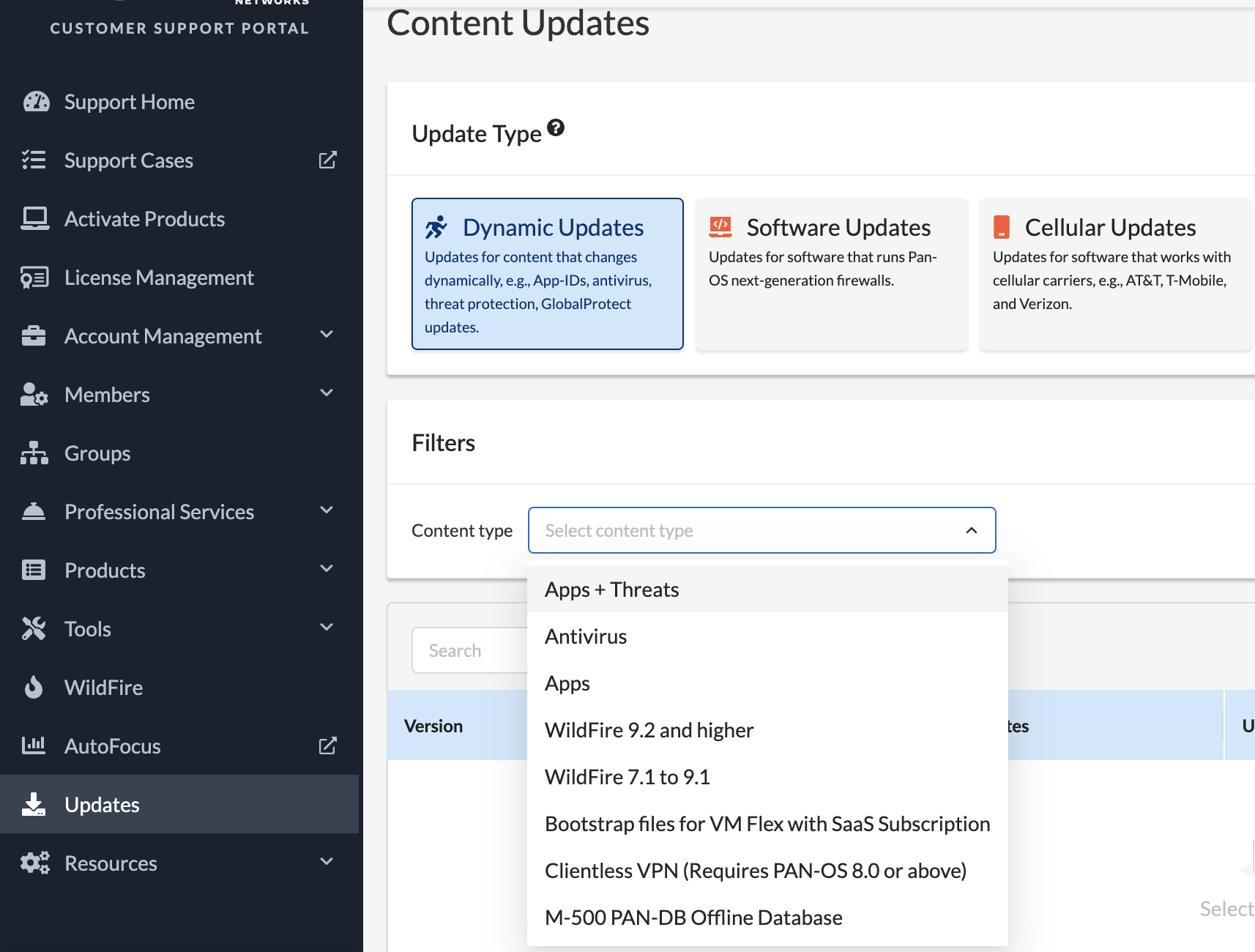
Task: Expand the Tools sidebar section
Action: [x=327, y=628]
